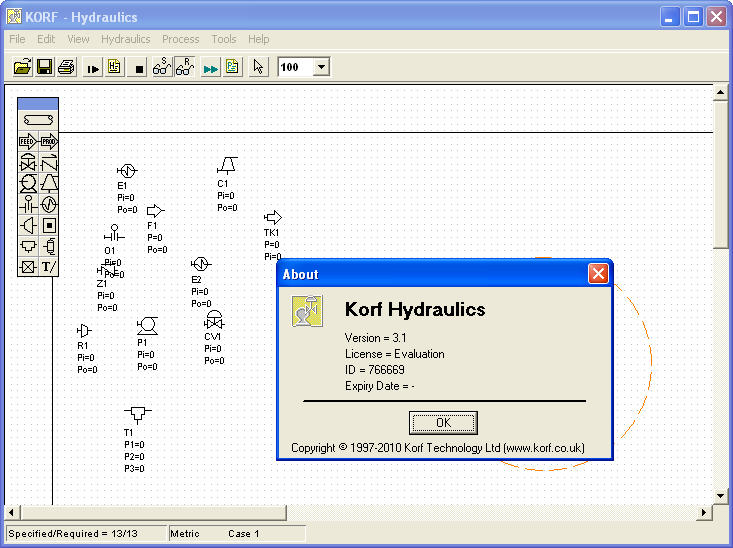Viewport: 733px width, 548px height.
Task: Pick the orifice plate tool in the palette
Action: [28, 204]
